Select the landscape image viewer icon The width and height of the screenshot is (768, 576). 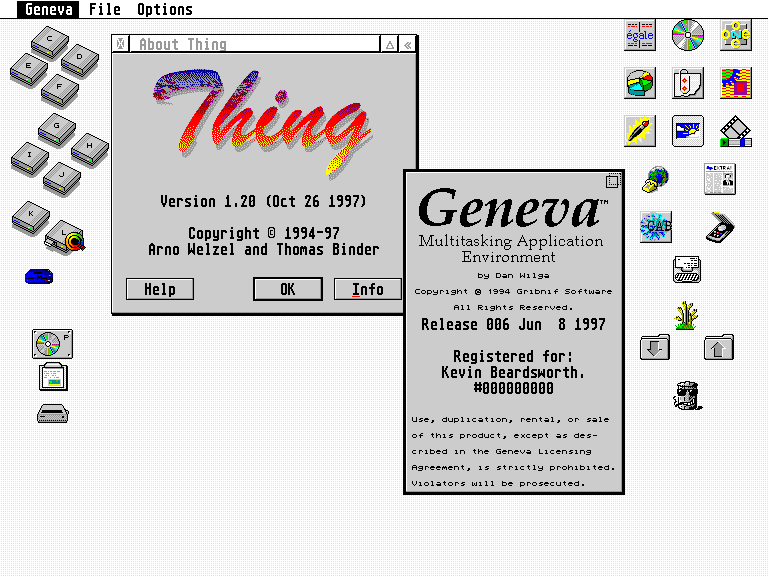[688, 131]
